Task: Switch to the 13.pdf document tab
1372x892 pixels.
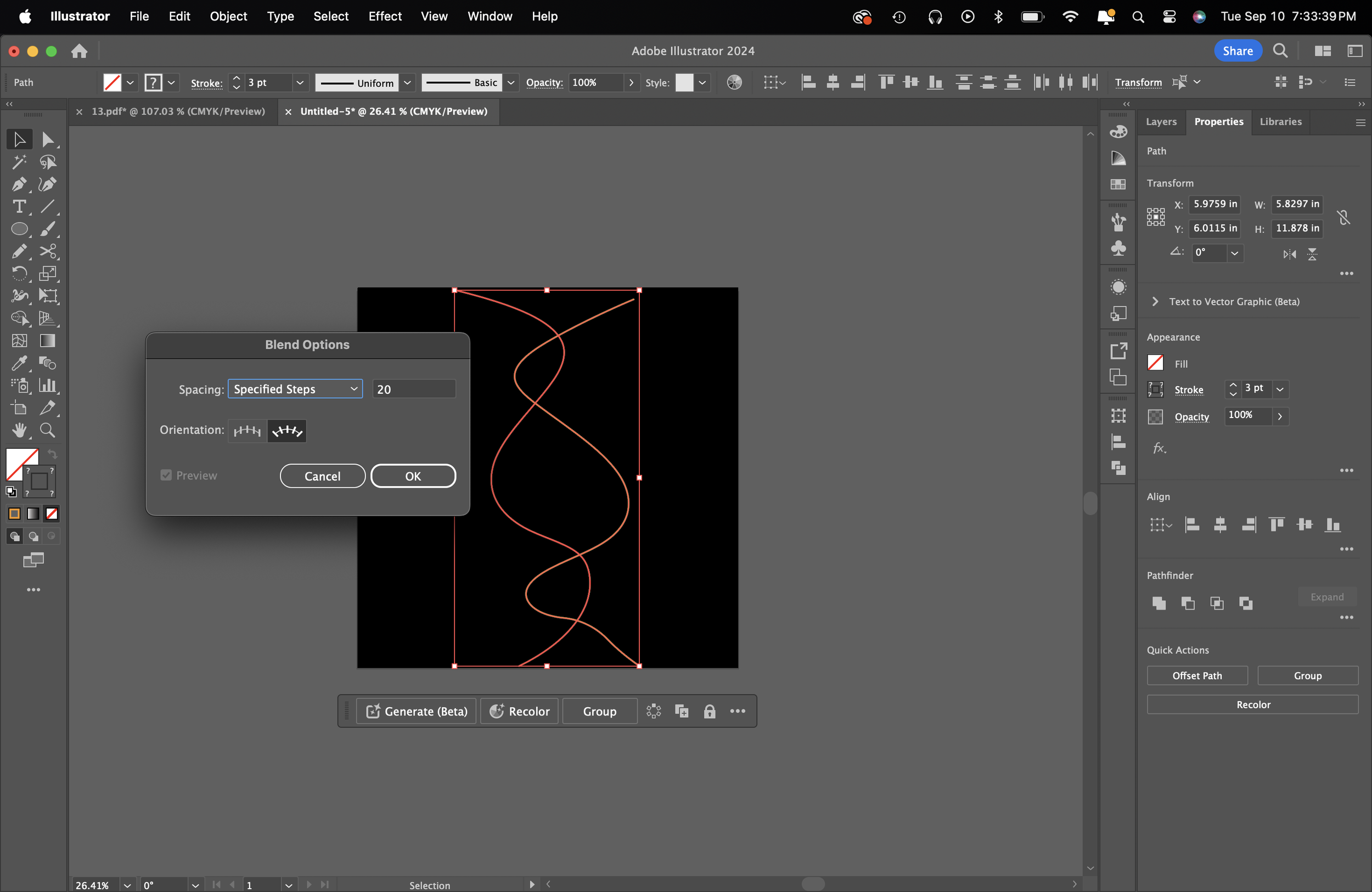Action: (178, 111)
